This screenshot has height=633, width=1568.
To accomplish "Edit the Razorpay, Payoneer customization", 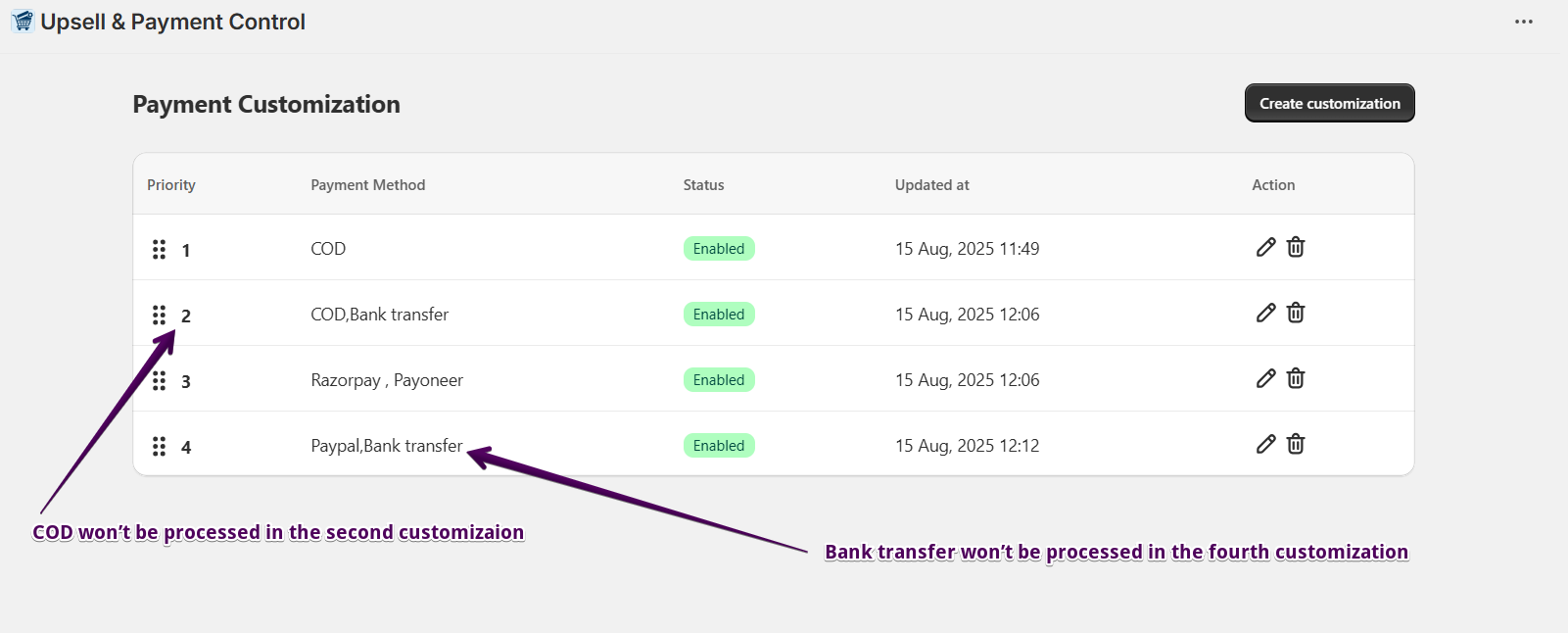I will (x=1265, y=378).
